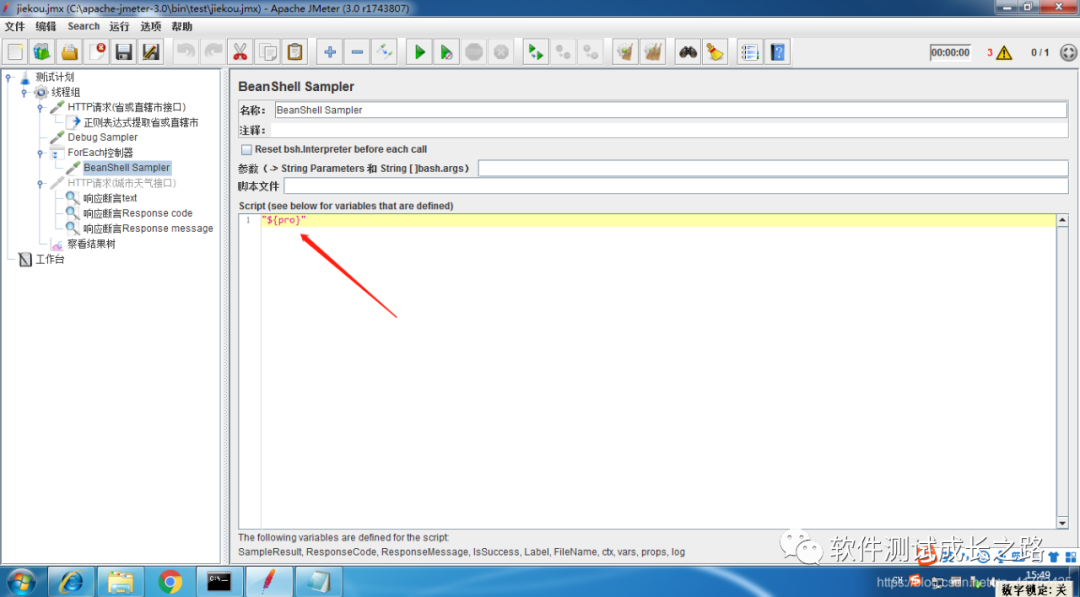Open Google Chrome from the taskbar

tap(170, 582)
